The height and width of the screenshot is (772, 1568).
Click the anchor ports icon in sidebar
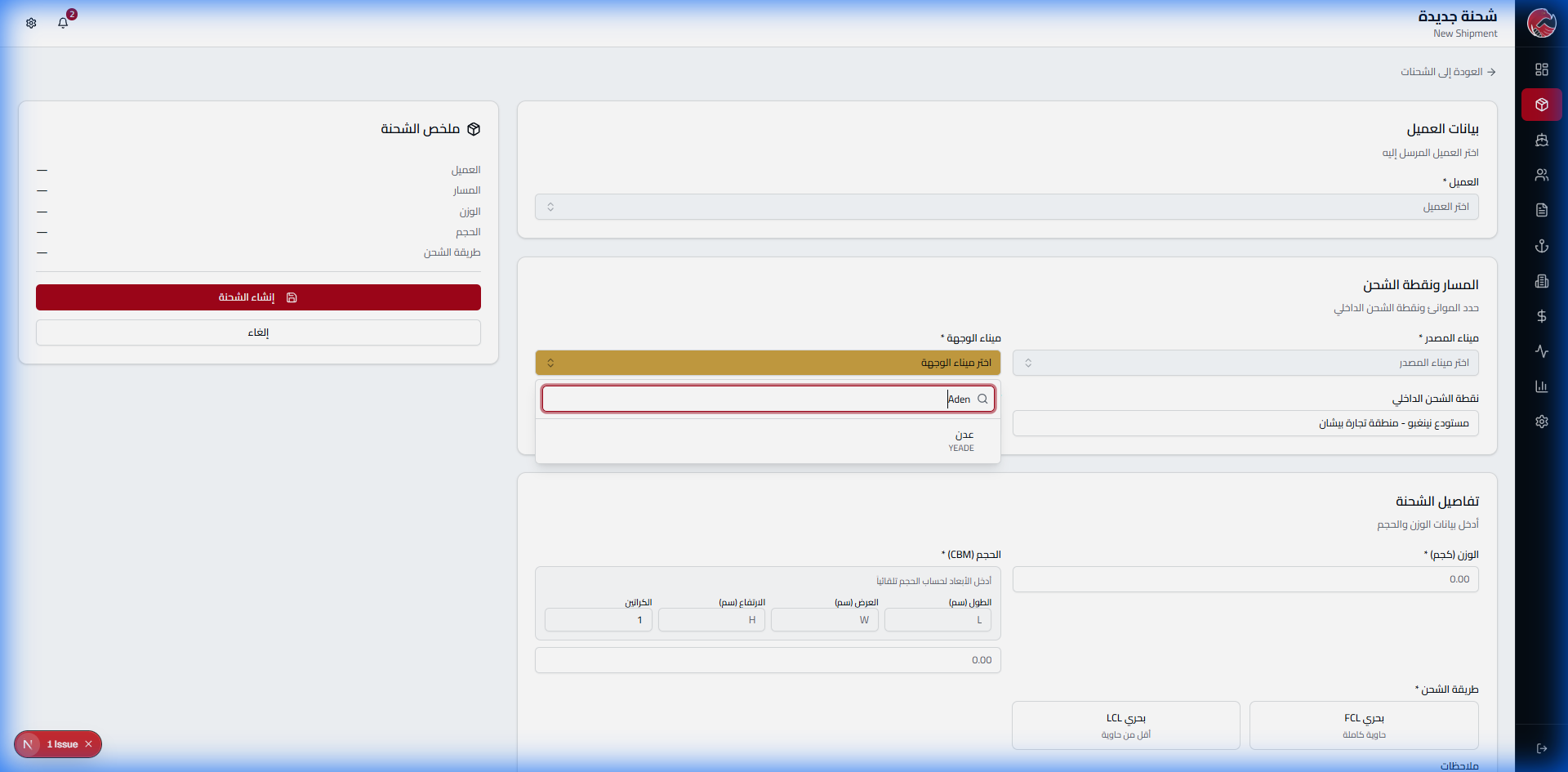click(1541, 246)
